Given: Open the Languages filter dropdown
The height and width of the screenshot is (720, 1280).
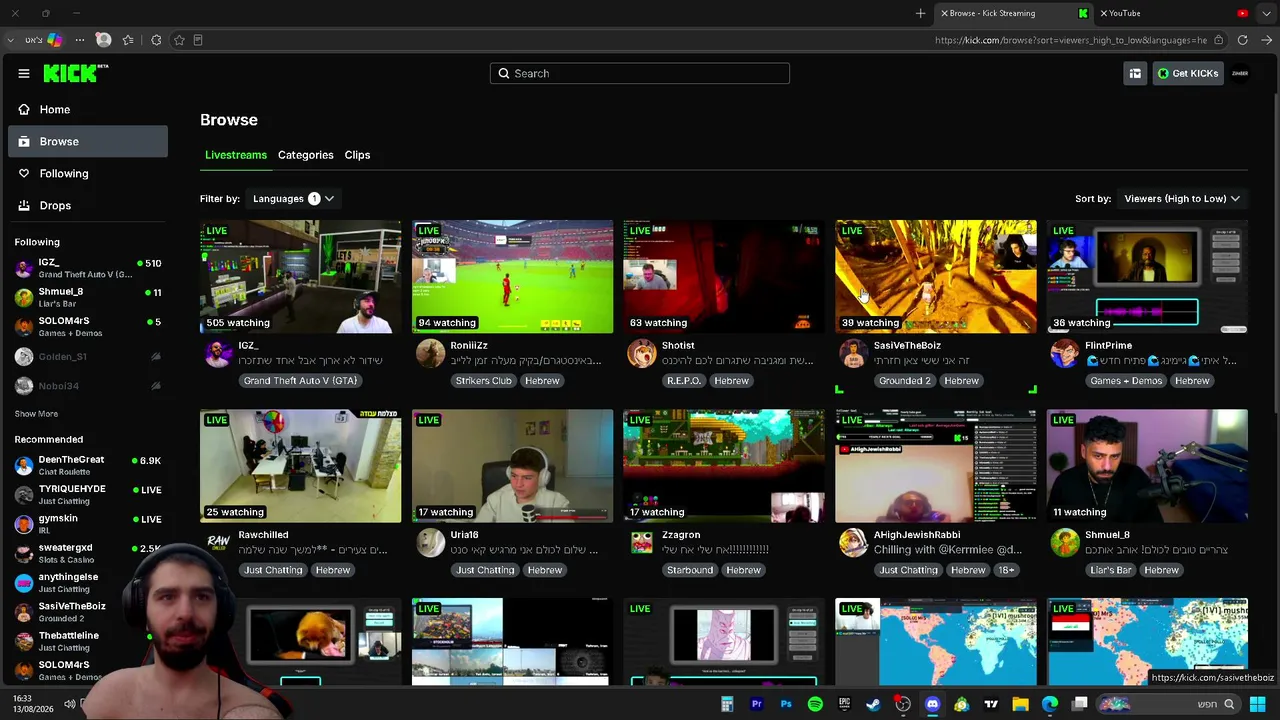Looking at the screenshot, I should (x=293, y=198).
